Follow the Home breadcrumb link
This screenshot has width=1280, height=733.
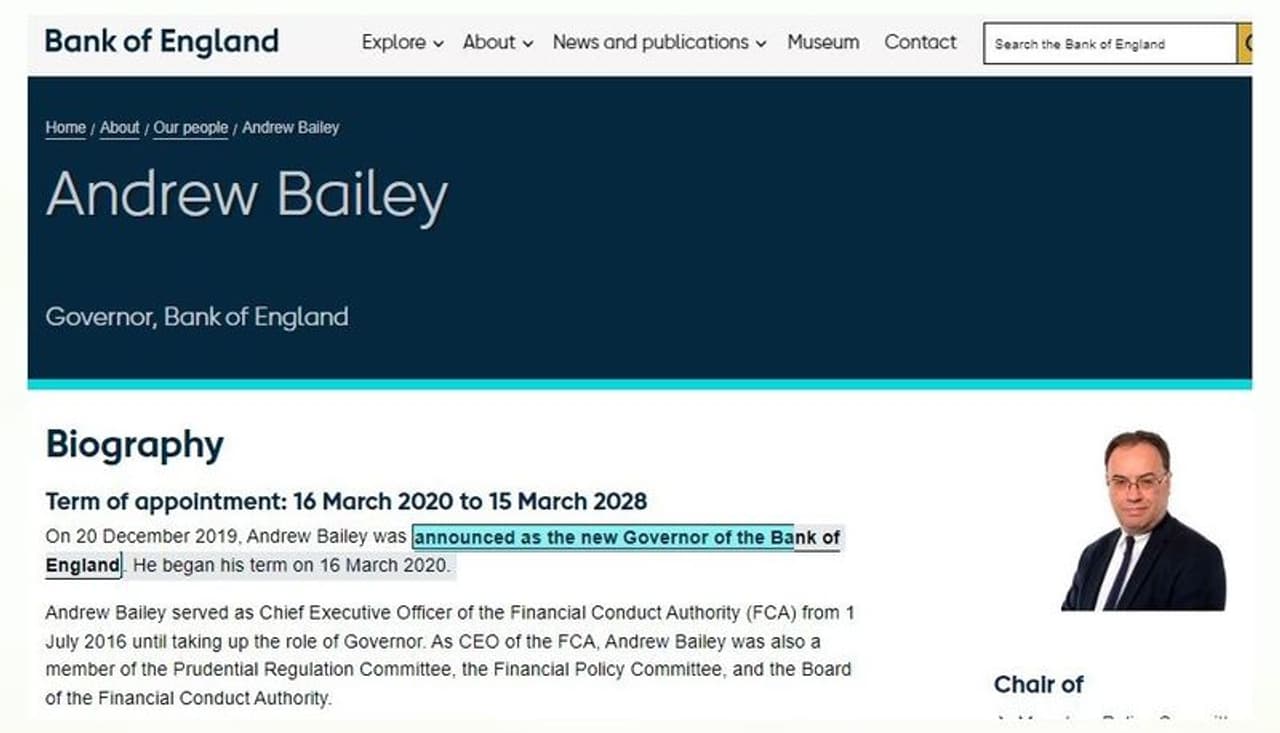[65, 128]
